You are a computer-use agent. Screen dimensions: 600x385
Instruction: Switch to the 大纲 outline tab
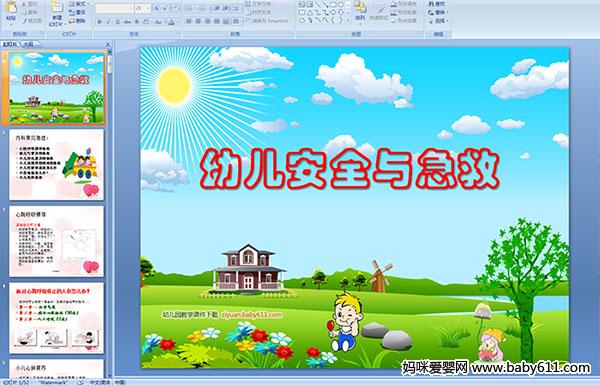click(x=28, y=44)
